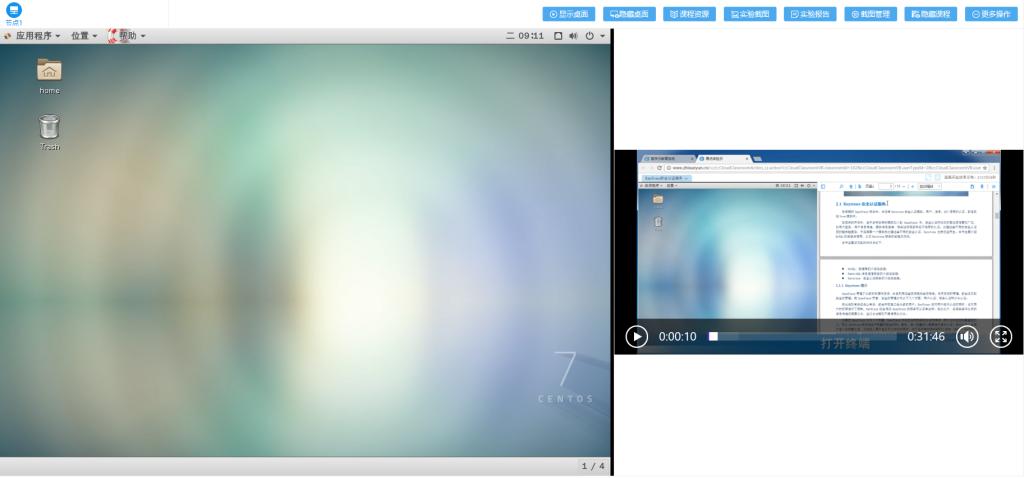
Task: Enter fullscreen mode in video player
Action: (1000, 336)
